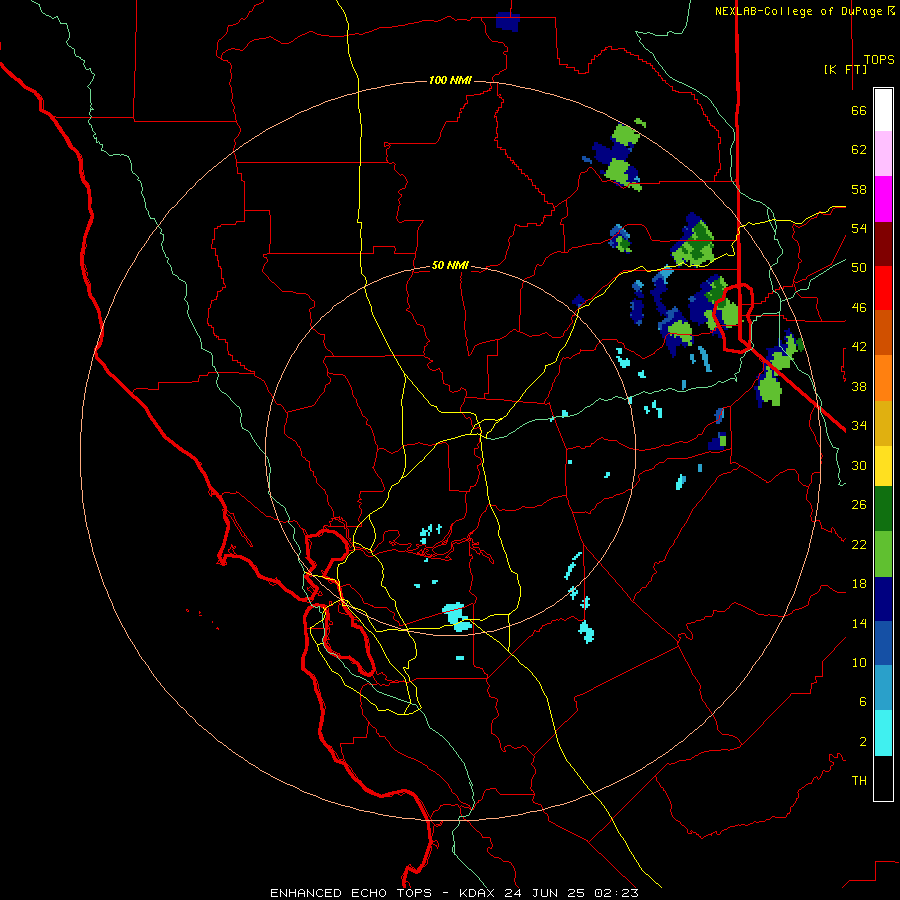Screen dimensions: 900x900
Task: Click the ENHANCED ECHO TOPS product title
Action: tap(351, 893)
